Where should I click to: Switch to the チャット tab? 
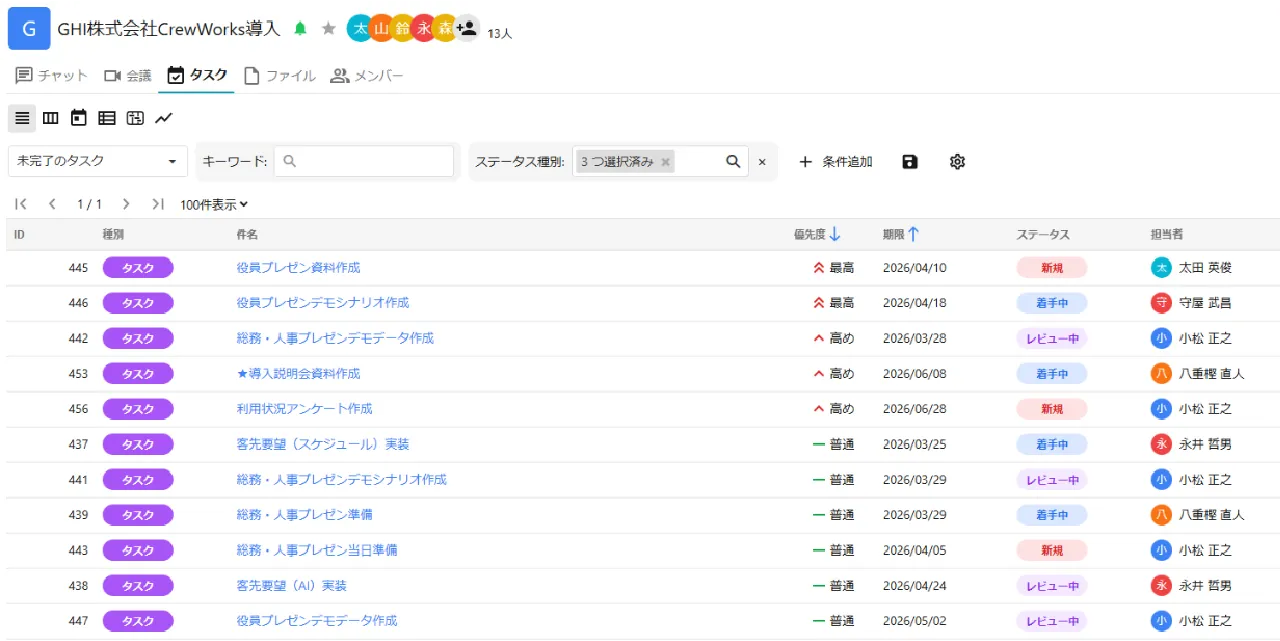click(52, 75)
